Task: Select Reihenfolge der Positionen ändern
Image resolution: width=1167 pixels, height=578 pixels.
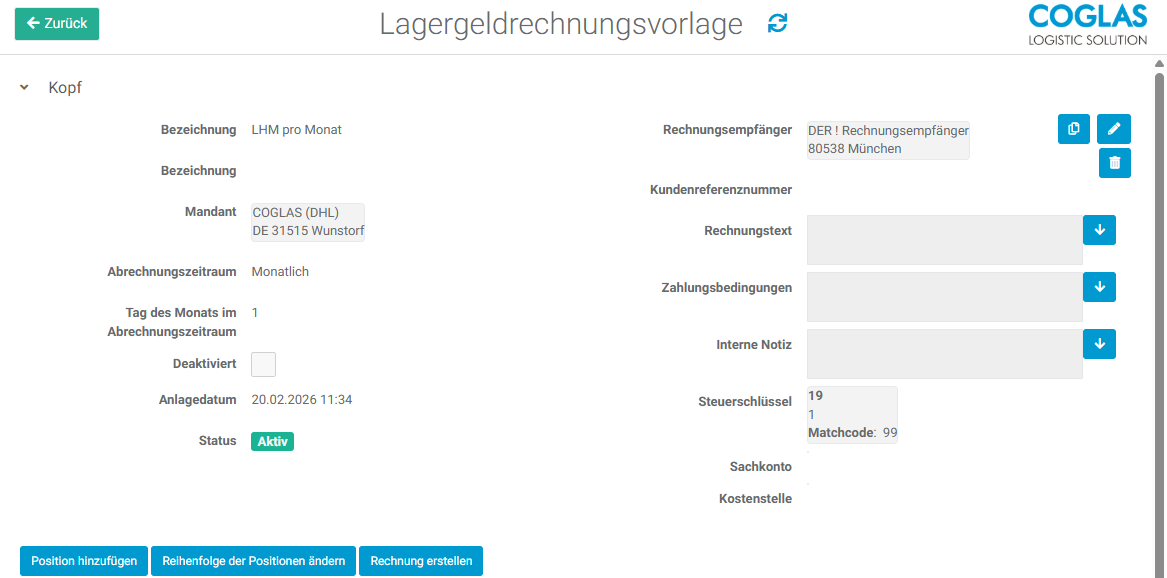Action: point(253,561)
